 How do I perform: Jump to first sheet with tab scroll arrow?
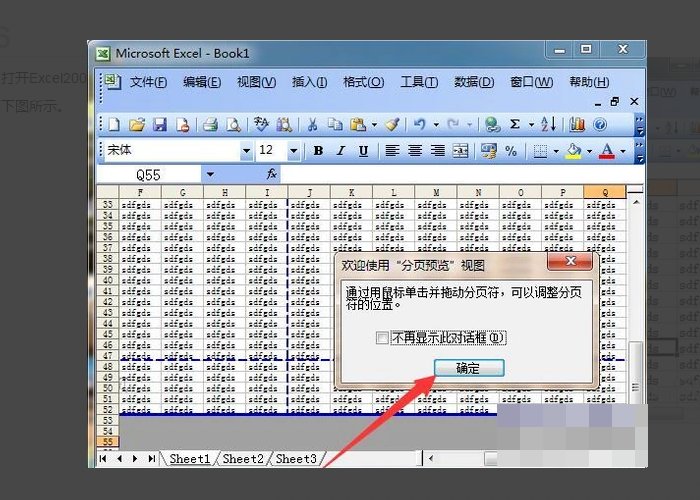click(103, 458)
